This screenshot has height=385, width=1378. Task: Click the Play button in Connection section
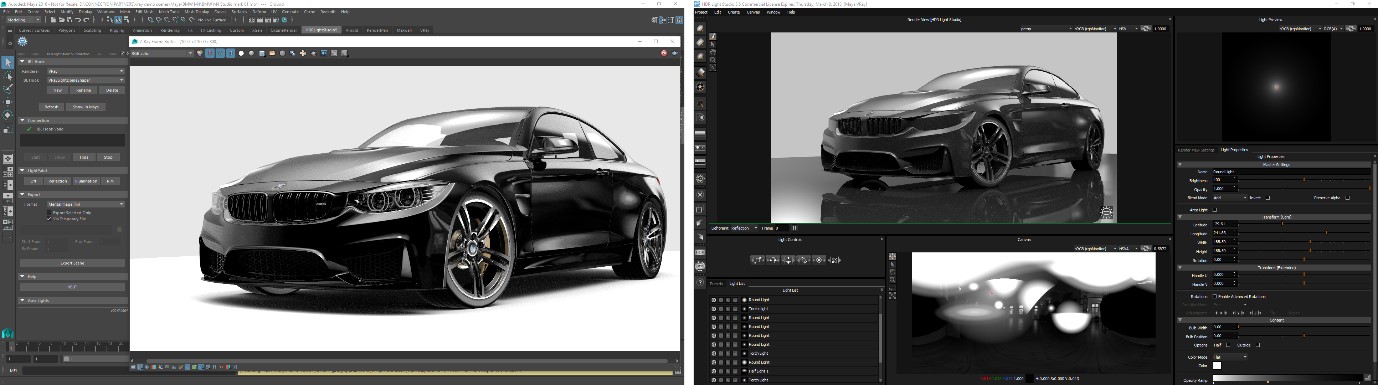84,157
